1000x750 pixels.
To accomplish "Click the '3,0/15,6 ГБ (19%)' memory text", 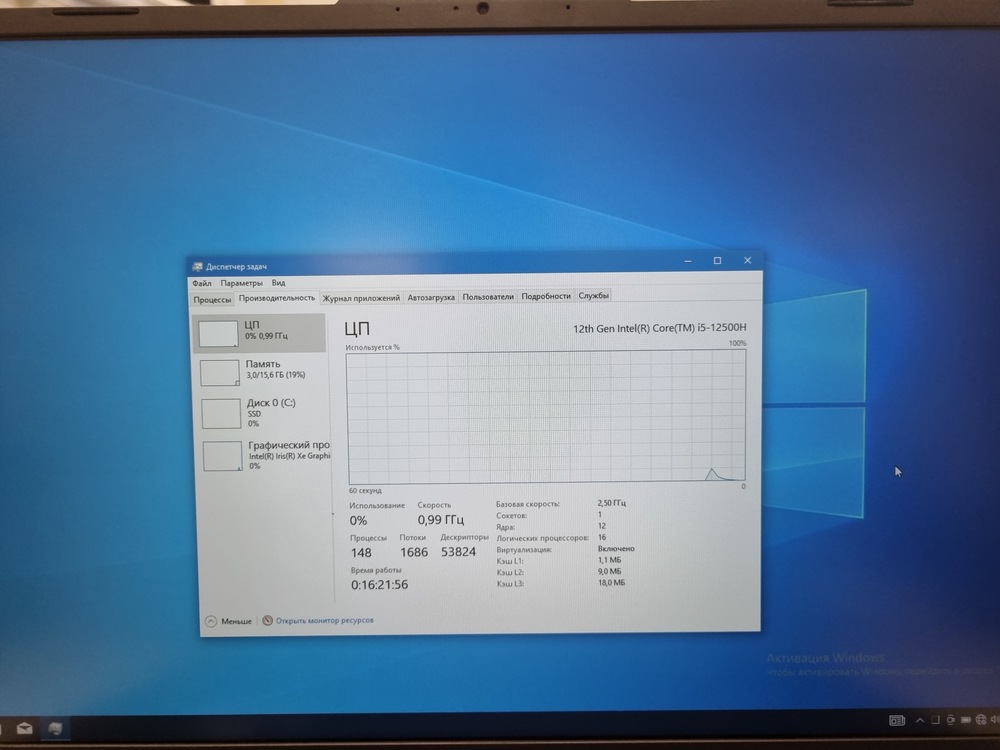I will [x=276, y=375].
